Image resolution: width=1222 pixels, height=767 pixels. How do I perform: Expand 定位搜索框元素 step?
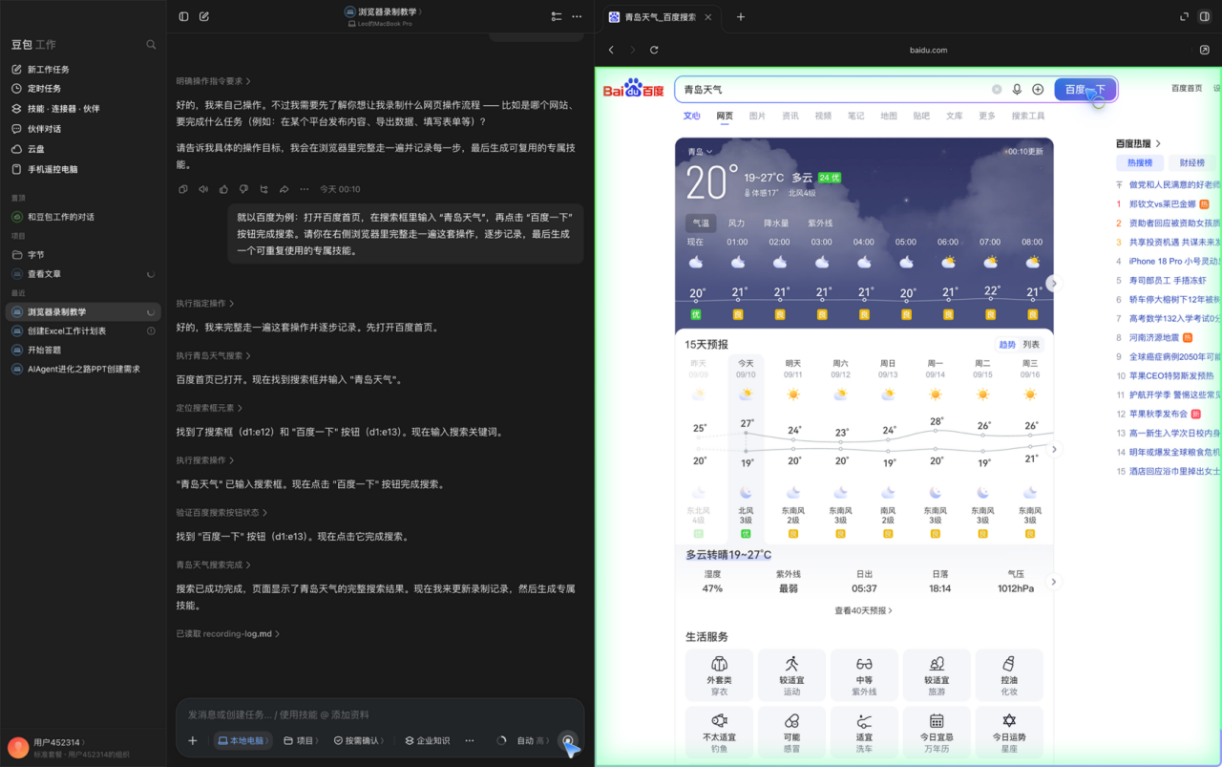(210, 408)
